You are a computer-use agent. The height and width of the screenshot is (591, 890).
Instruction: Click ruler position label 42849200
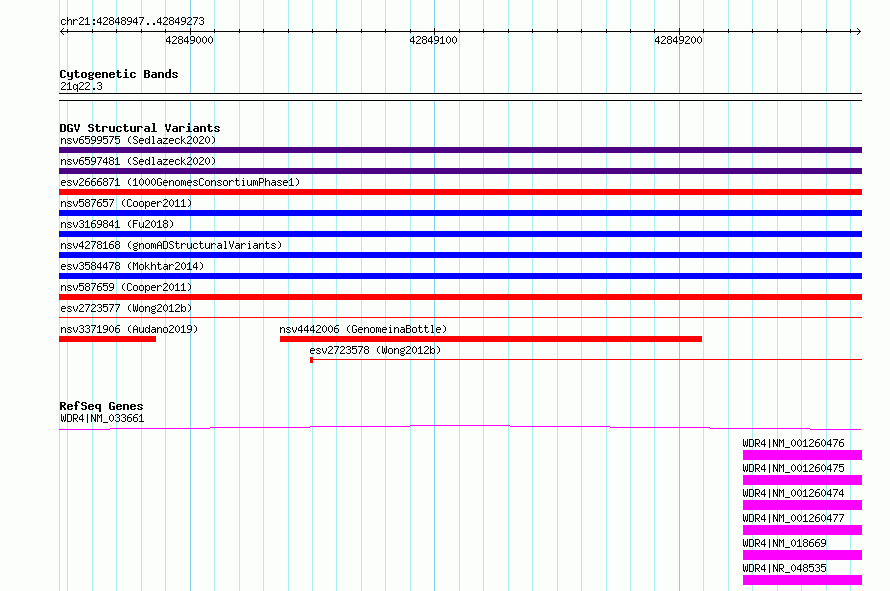[678, 40]
